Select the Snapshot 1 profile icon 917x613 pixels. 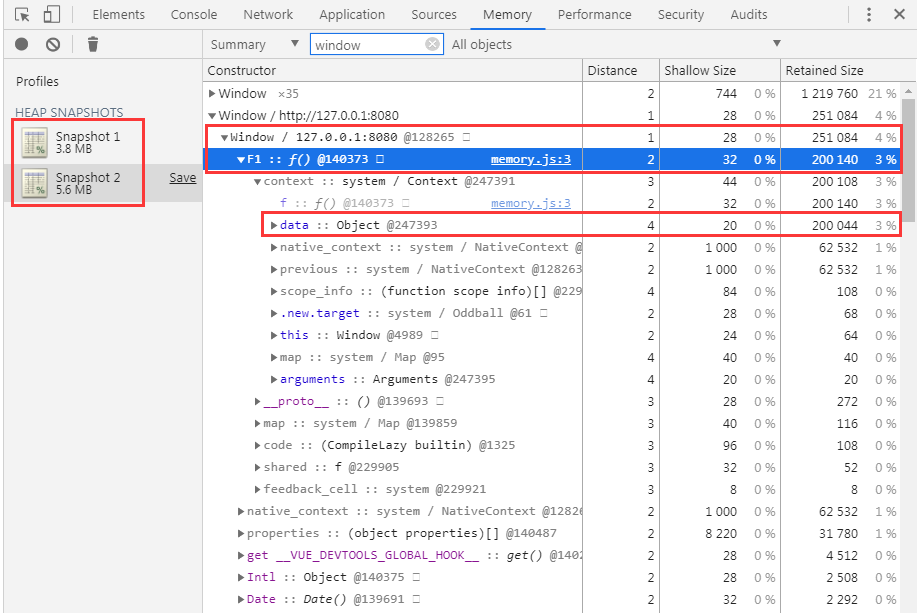(35, 143)
